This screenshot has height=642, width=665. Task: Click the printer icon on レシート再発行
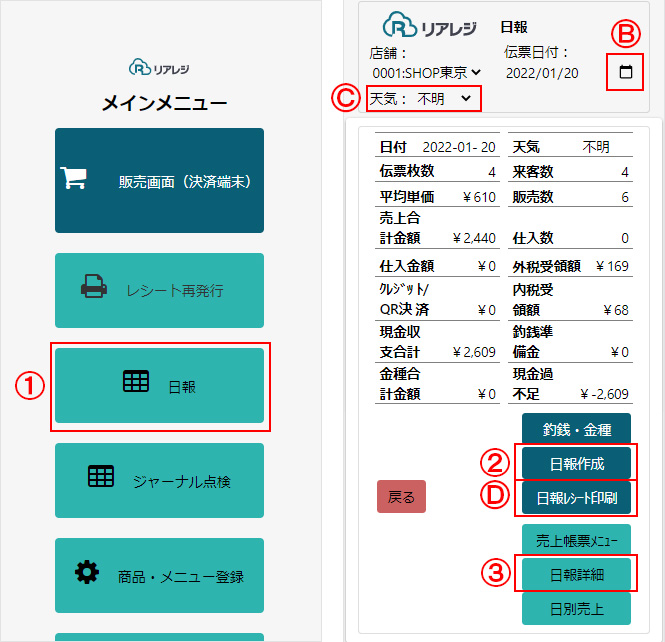[x=94, y=286]
